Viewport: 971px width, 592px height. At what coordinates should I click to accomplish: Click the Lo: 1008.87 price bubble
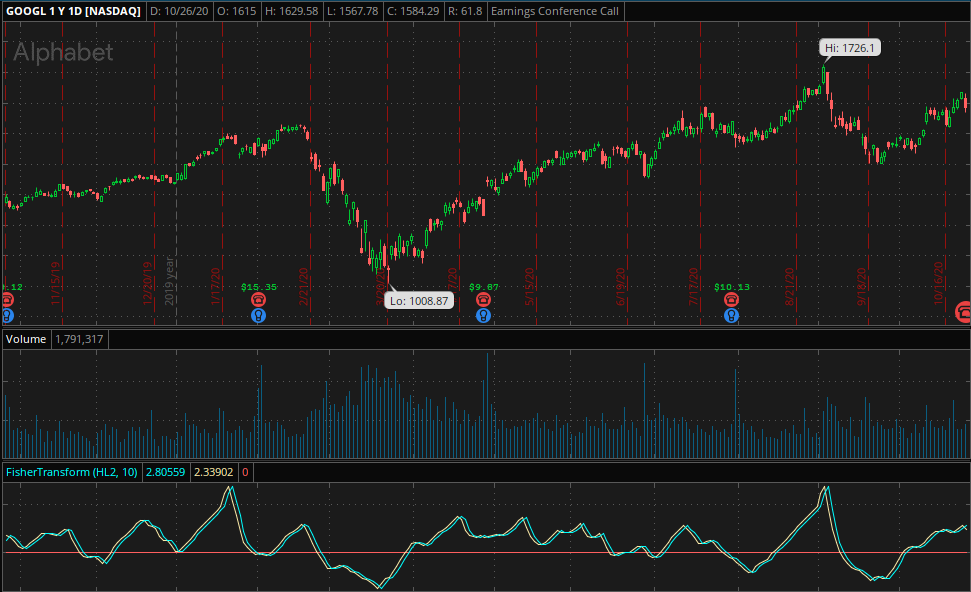coord(419,300)
